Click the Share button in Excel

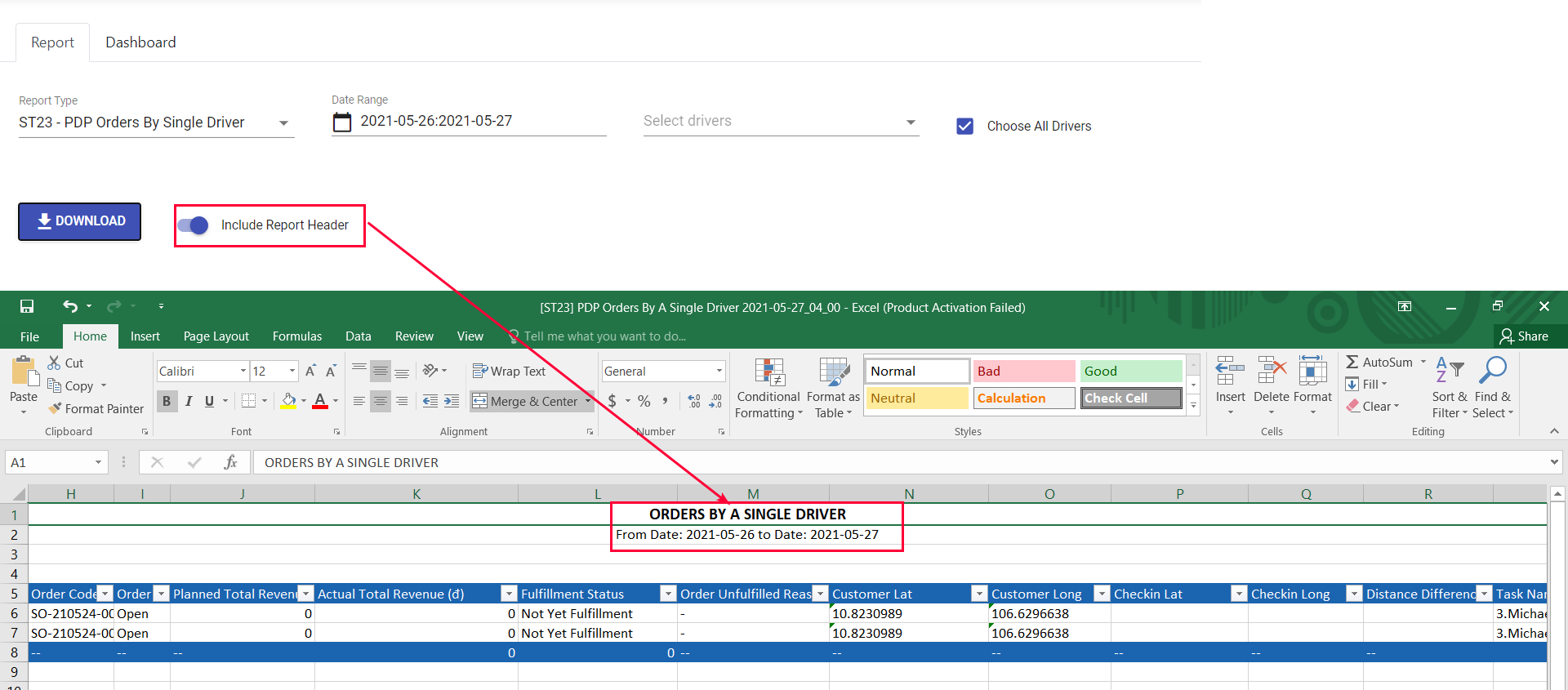click(1525, 336)
